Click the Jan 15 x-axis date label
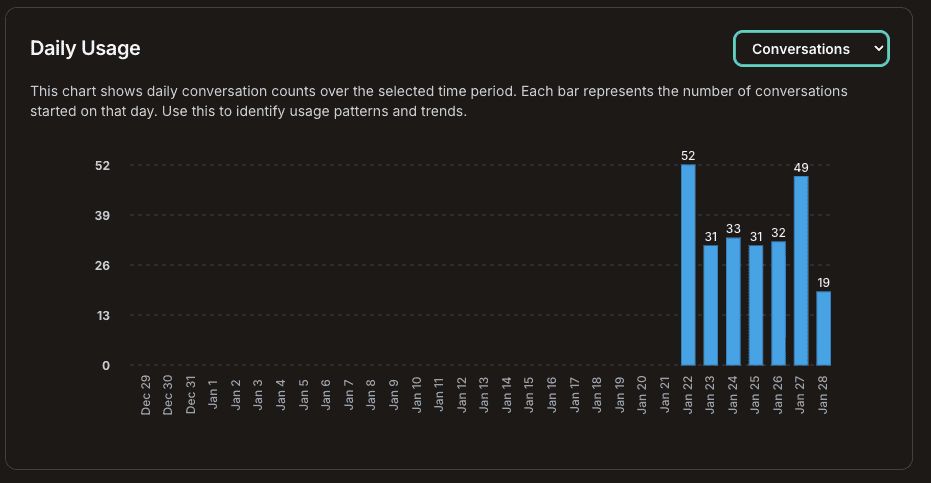This screenshot has height=483, width=931. (529, 393)
